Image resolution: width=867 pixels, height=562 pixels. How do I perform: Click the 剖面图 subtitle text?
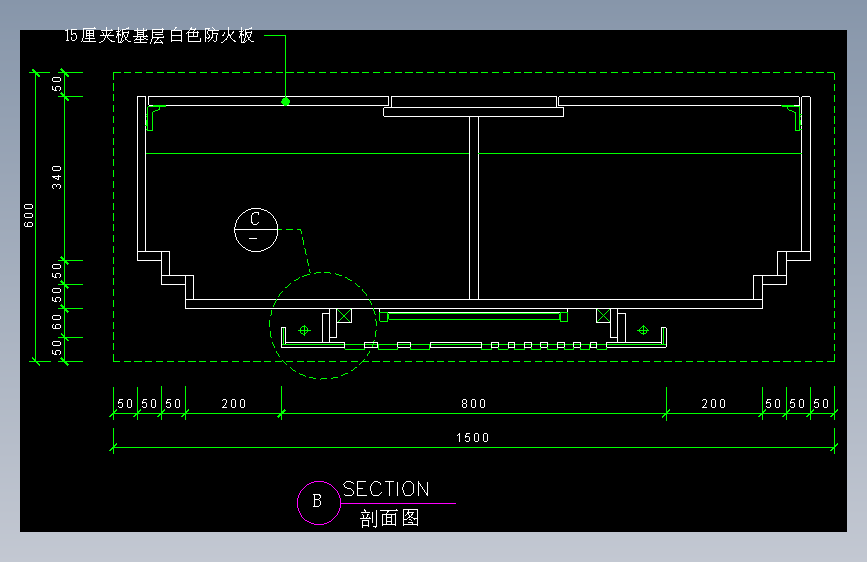tap(389, 518)
